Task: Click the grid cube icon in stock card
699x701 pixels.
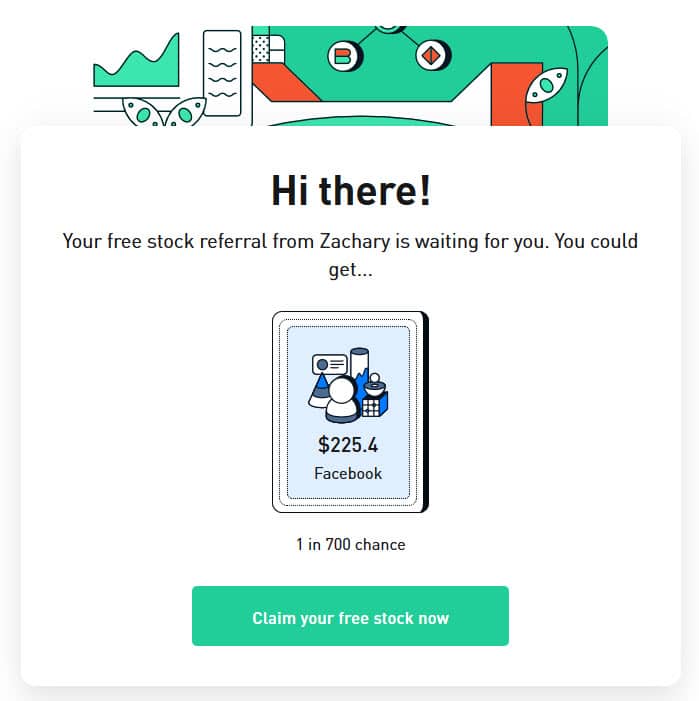Action: click(372, 406)
